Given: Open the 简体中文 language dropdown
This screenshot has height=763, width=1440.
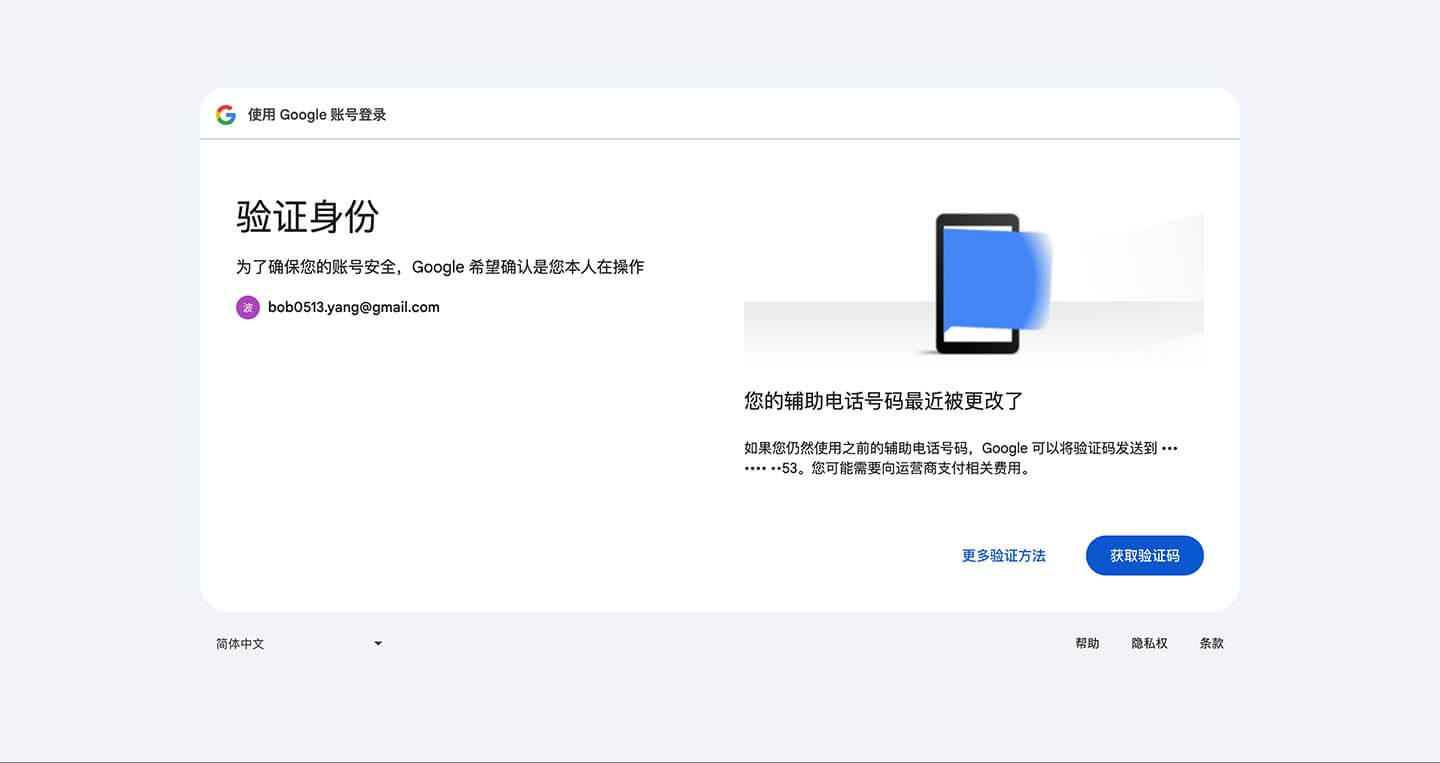Looking at the screenshot, I should [299, 644].
